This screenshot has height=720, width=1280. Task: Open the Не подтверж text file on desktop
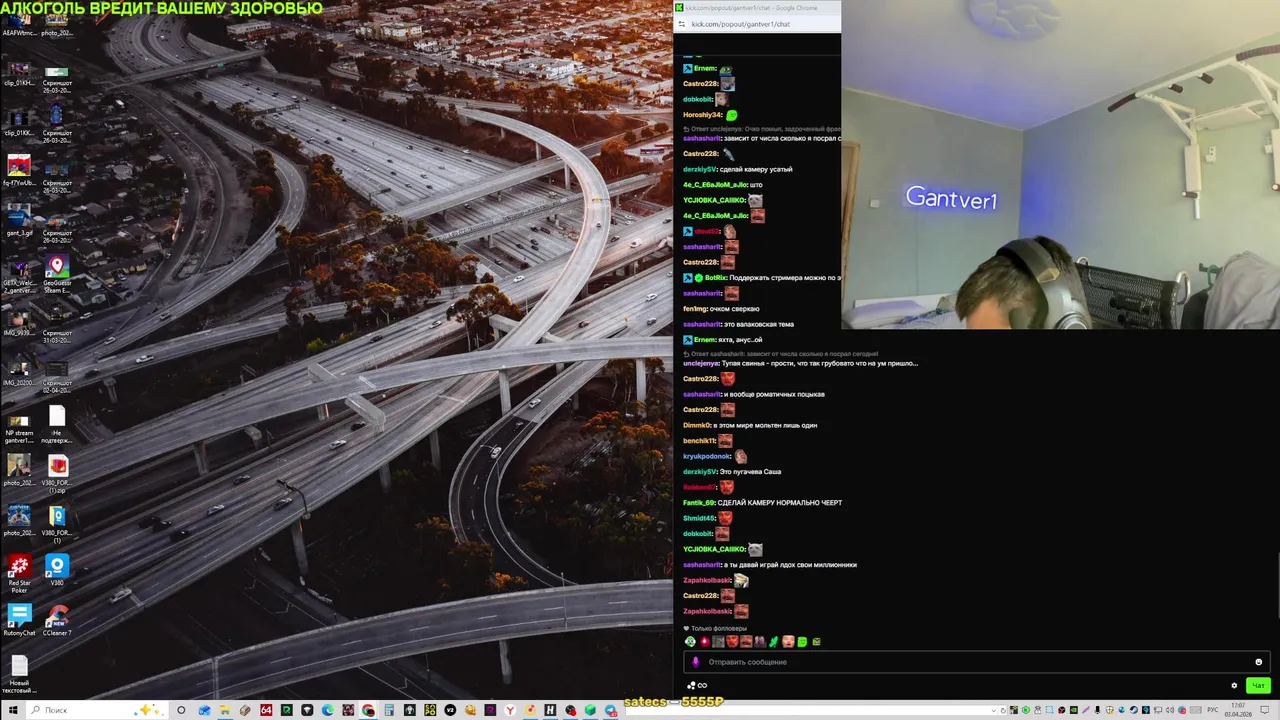coord(57,423)
